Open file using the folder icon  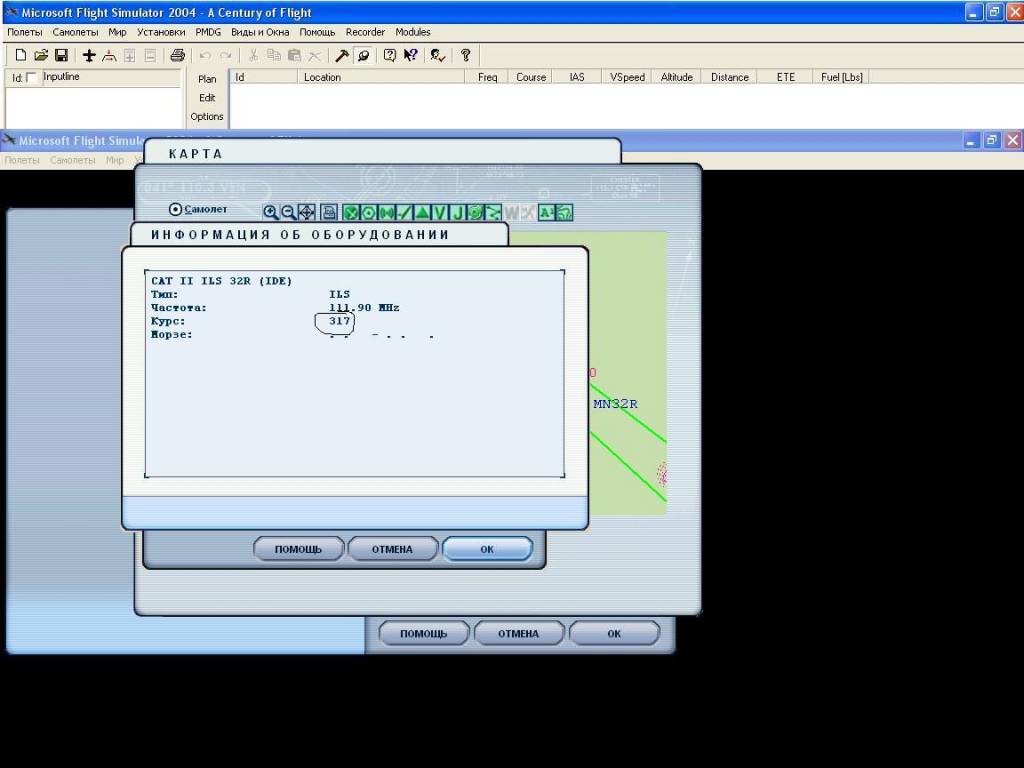point(41,55)
